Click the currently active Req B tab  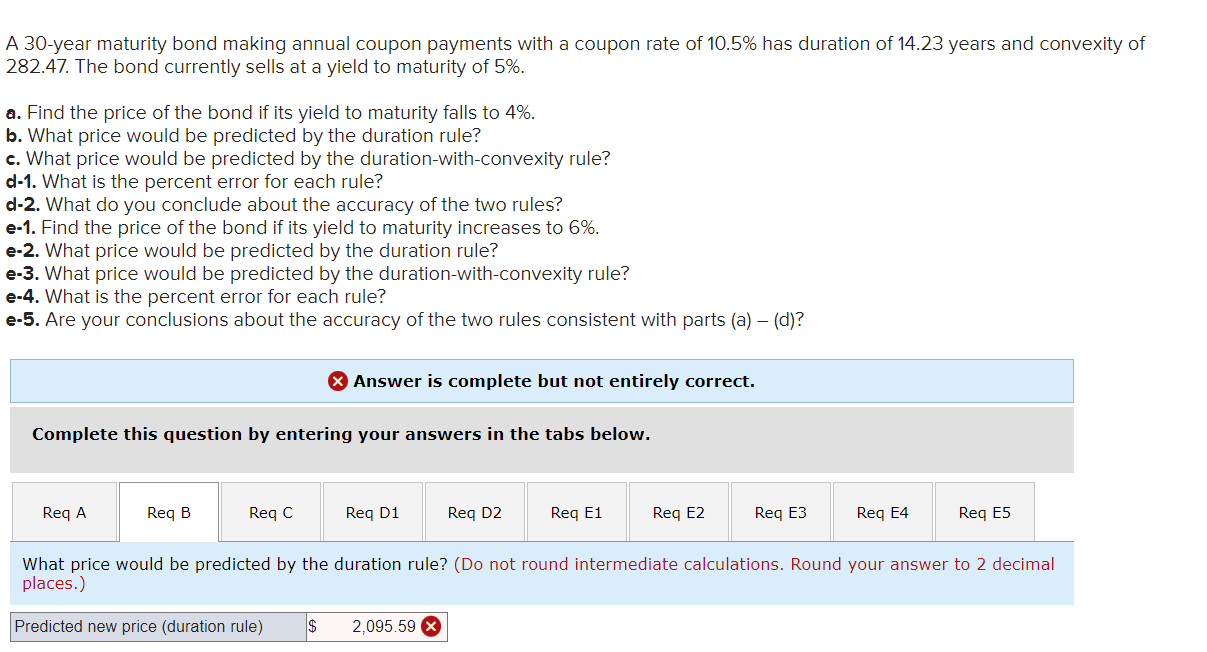(x=167, y=511)
